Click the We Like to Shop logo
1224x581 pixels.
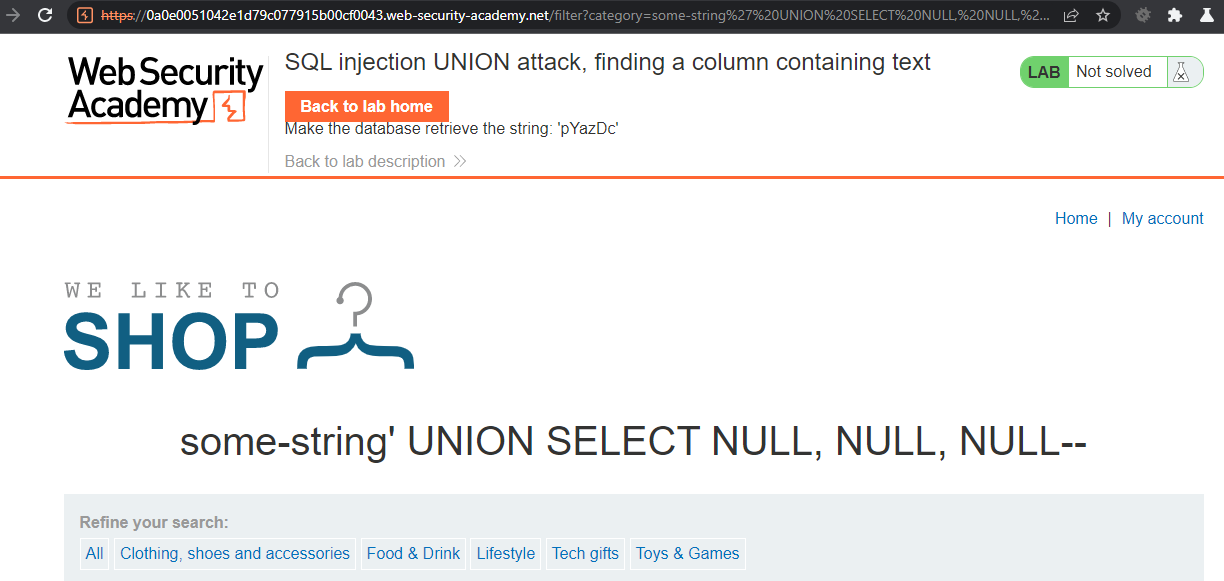[x=239, y=327]
